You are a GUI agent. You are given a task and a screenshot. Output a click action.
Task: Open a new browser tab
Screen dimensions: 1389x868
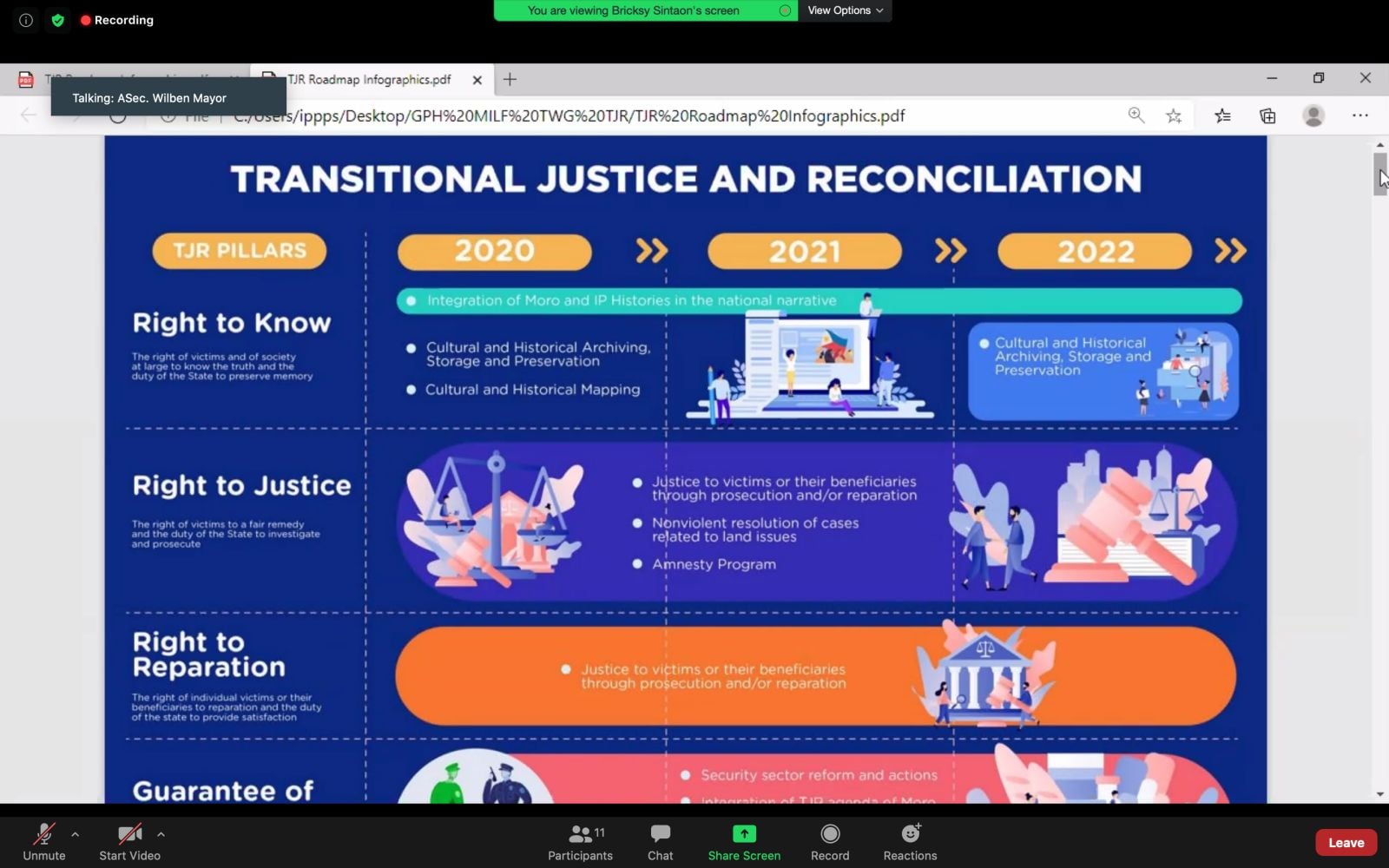pos(510,80)
